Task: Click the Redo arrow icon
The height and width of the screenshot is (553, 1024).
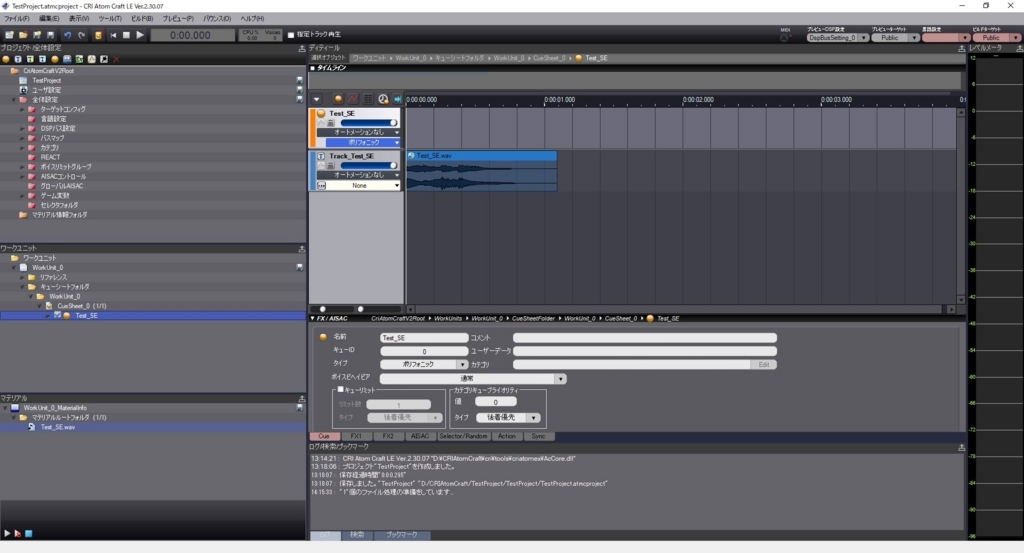Action: [x=81, y=35]
